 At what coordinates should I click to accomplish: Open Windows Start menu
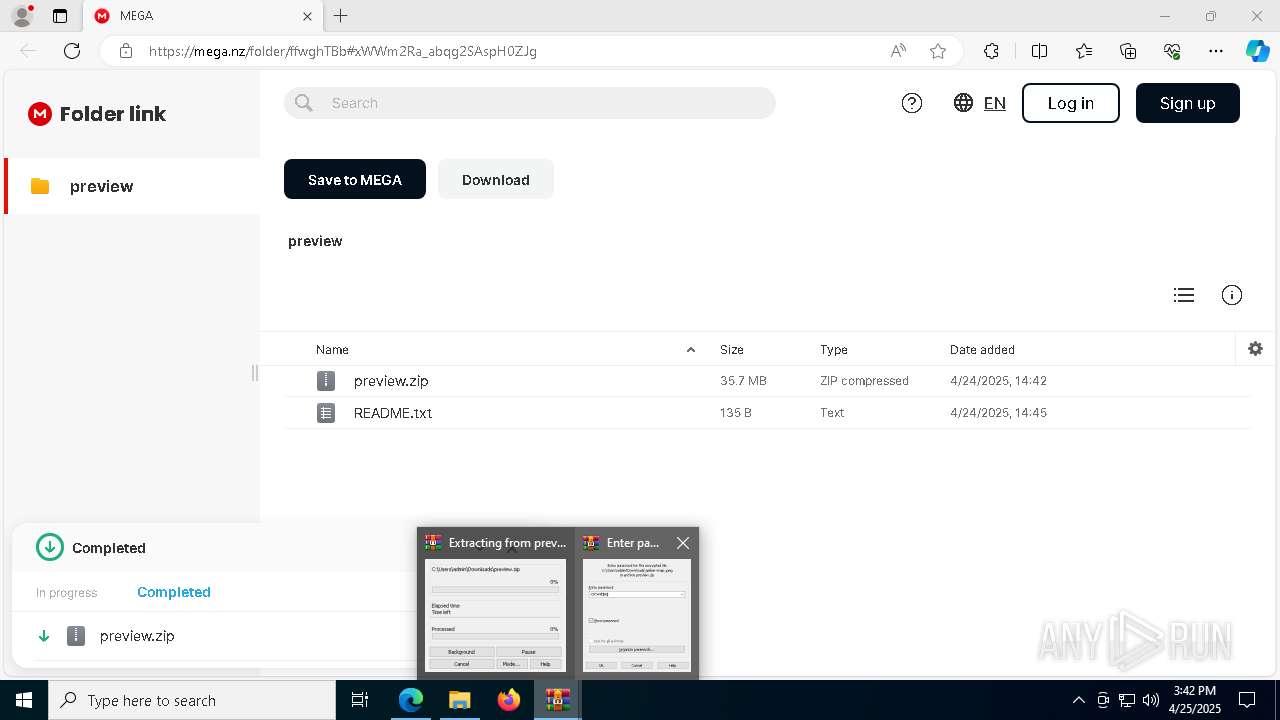(x=24, y=700)
